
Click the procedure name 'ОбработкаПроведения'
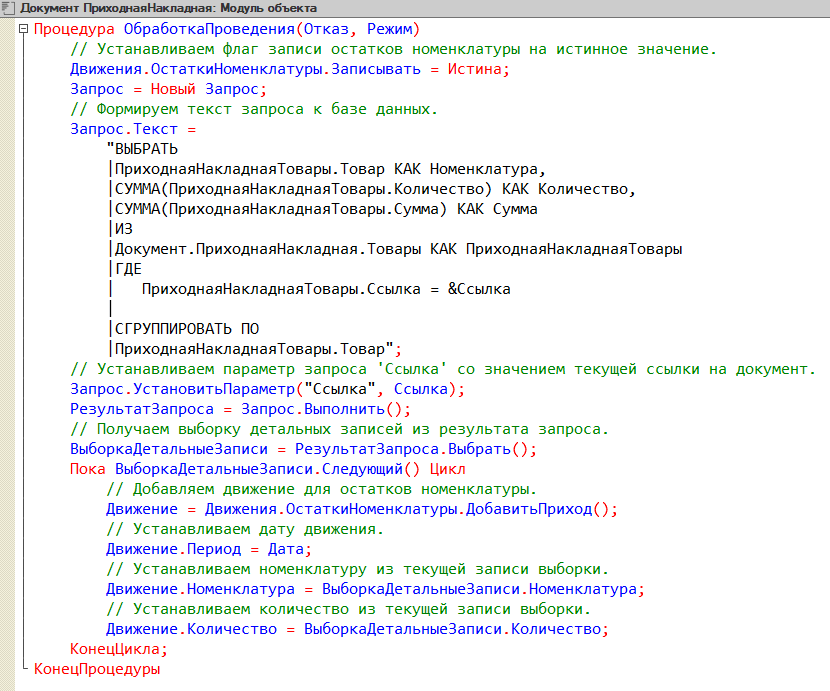coord(209,29)
